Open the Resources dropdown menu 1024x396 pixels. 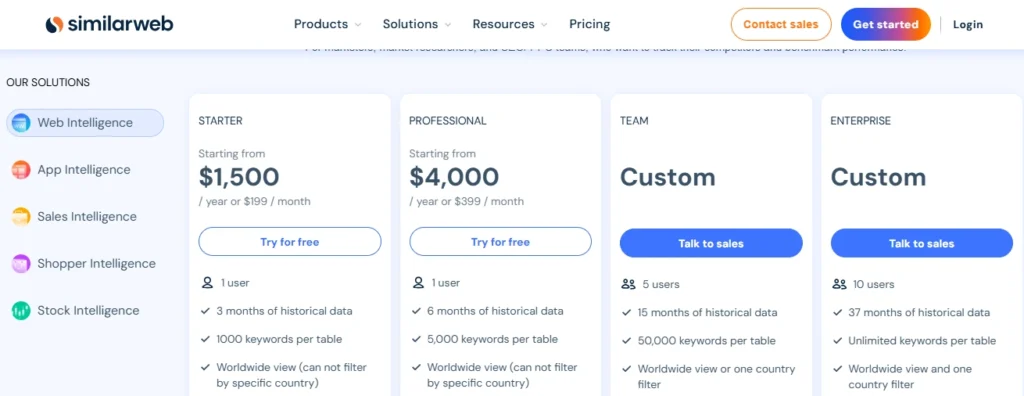(x=510, y=24)
